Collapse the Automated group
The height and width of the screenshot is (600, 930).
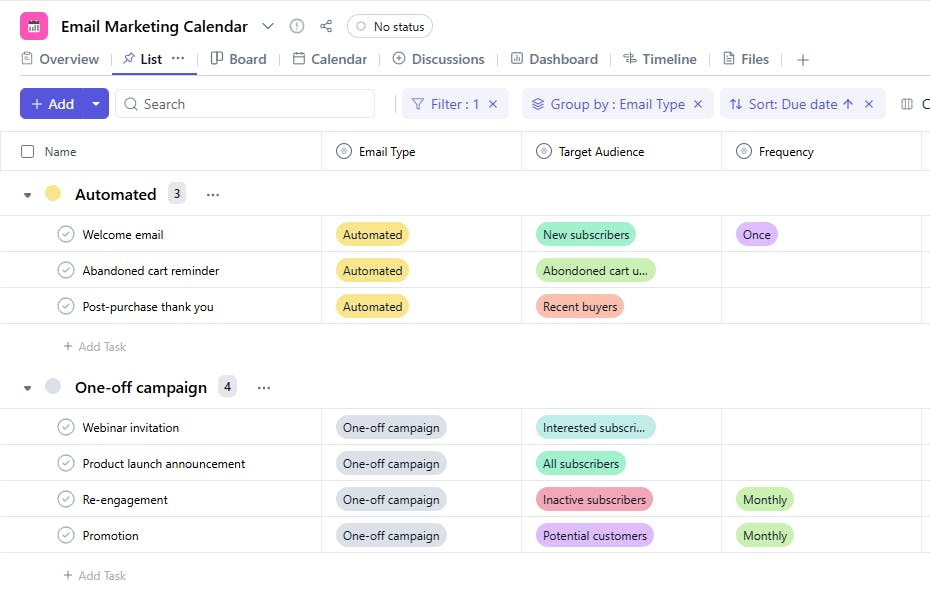click(x=28, y=195)
